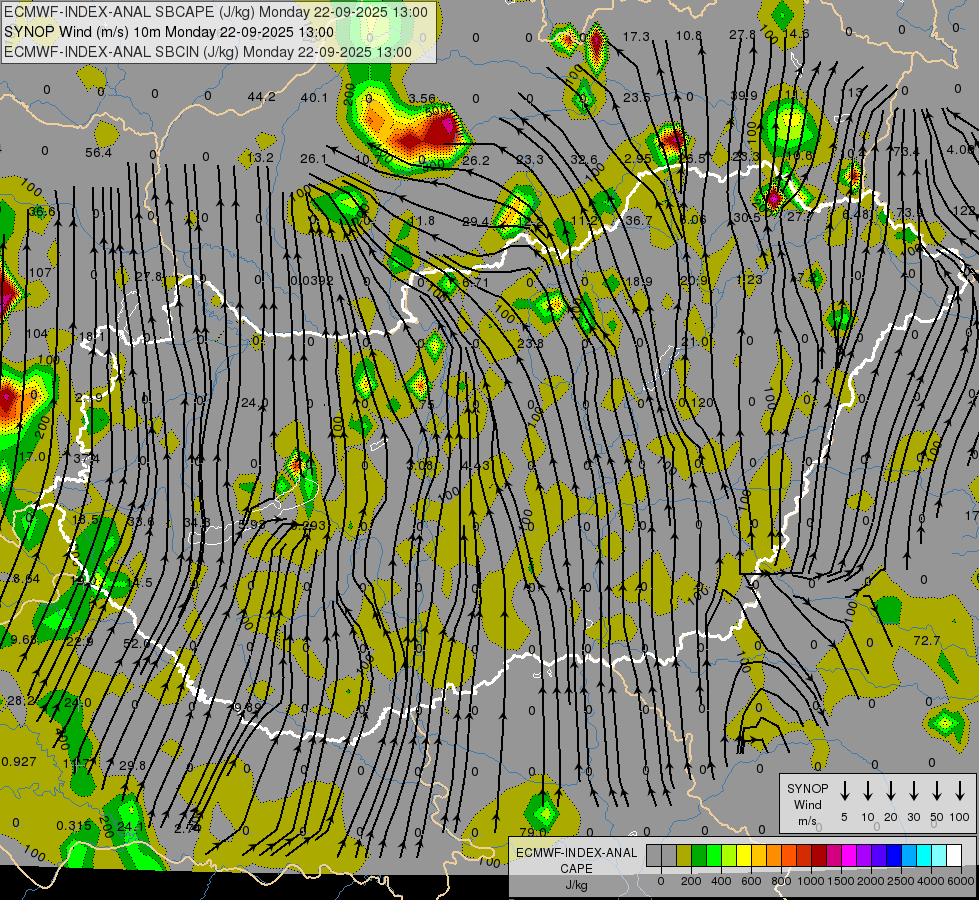Click the 30.5 value on the map
Screen dimensions: 979x900
pyautogui.click(x=747, y=217)
